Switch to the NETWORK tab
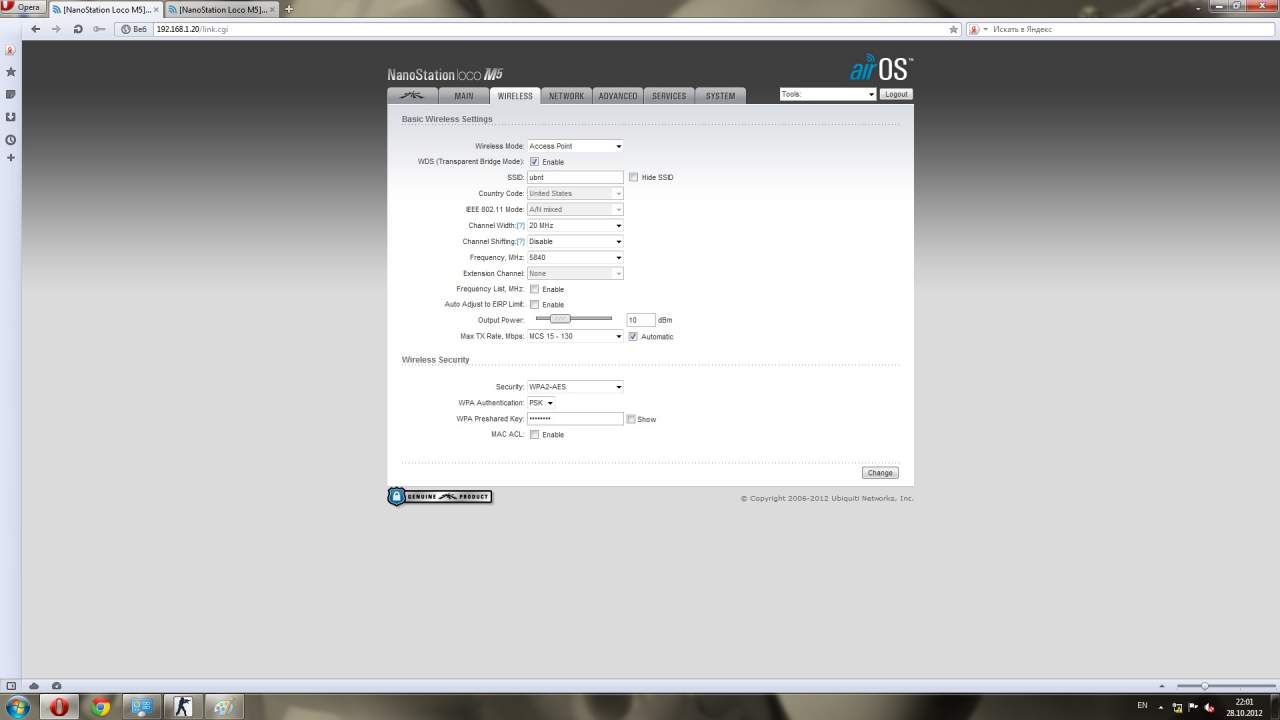This screenshot has width=1280, height=720. pyautogui.click(x=566, y=96)
